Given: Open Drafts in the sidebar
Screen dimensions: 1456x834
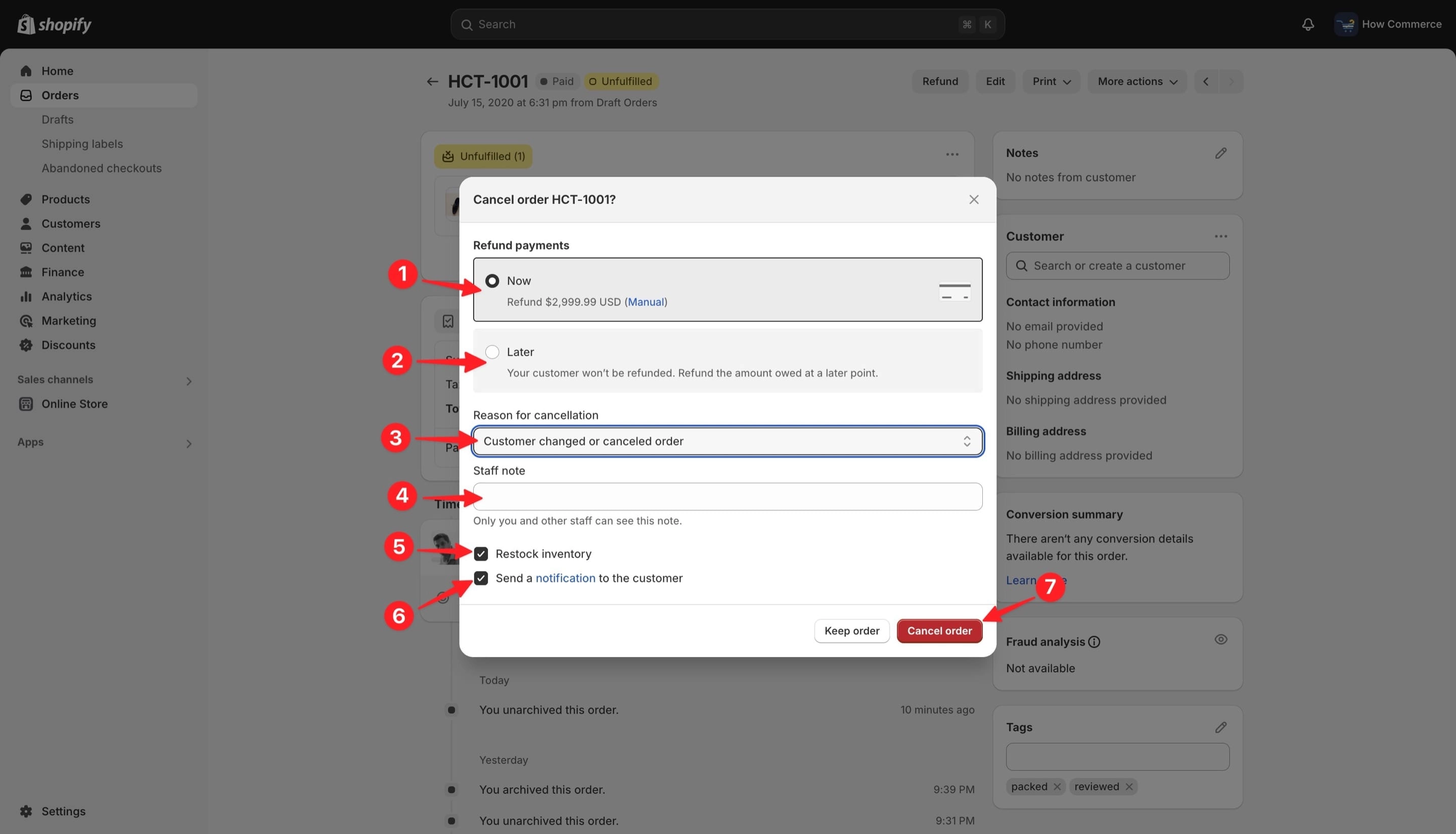Looking at the screenshot, I should tap(57, 119).
